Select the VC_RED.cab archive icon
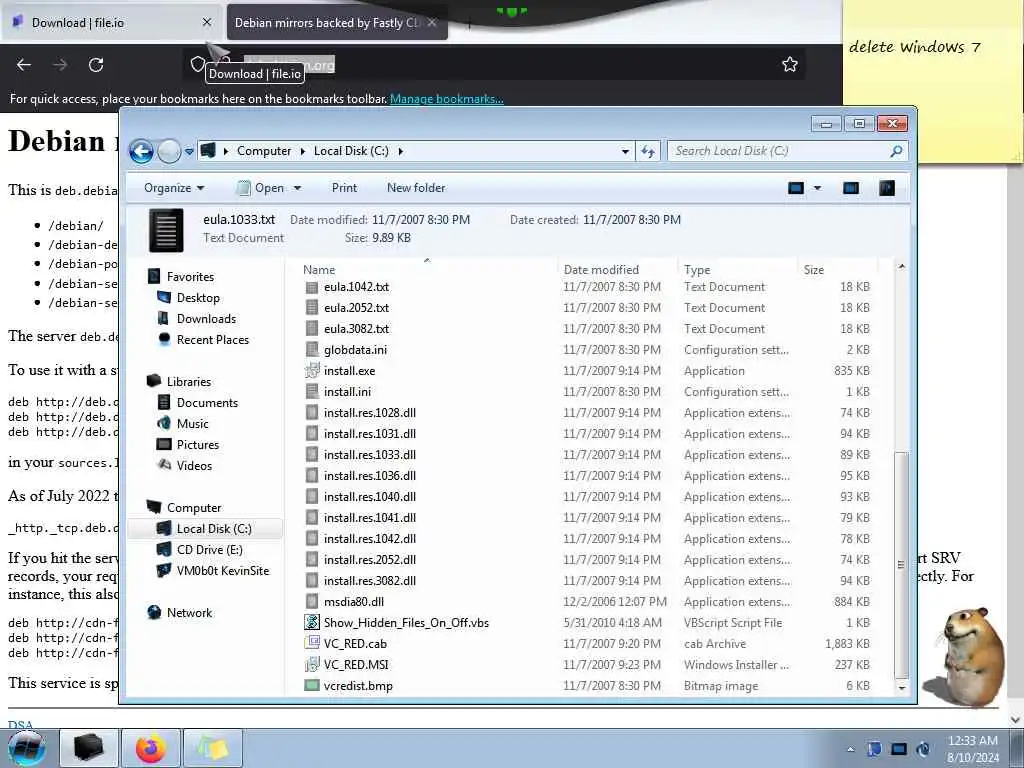The height and width of the screenshot is (768, 1024). click(312, 643)
